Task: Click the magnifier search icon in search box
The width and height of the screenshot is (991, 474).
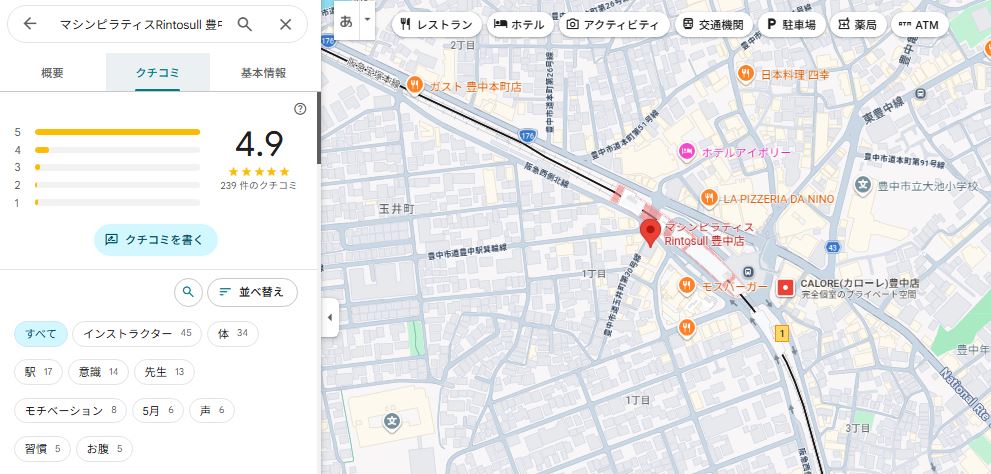Action: (245, 24)
